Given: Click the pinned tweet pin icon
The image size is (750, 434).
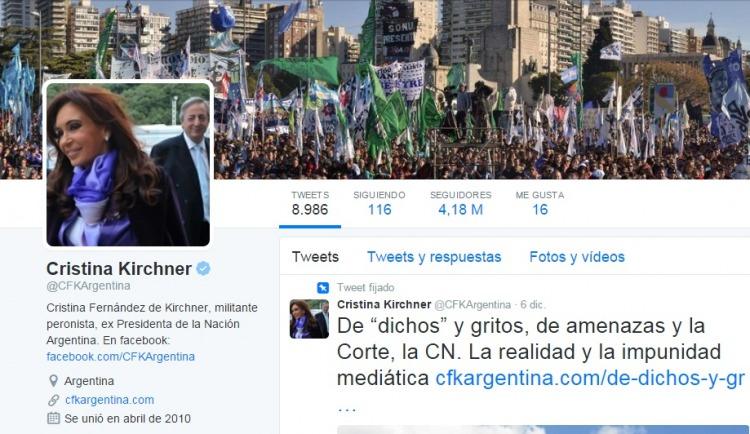Looking at the screenshot, I should tap(323, 288).
